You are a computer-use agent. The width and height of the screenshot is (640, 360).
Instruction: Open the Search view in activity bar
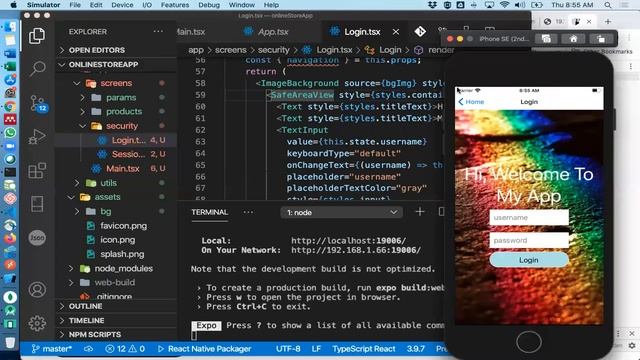(37, 69)
